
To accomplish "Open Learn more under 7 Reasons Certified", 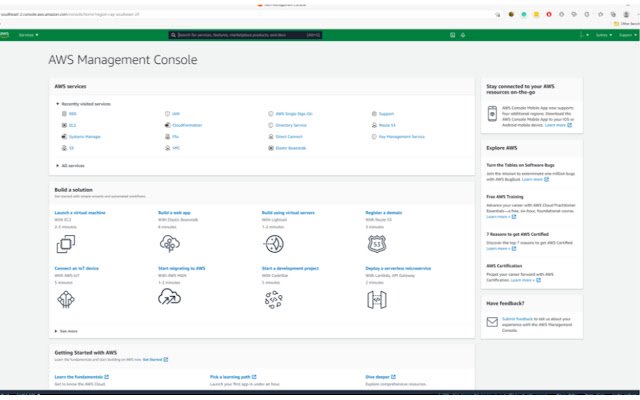I will [501, 249].
